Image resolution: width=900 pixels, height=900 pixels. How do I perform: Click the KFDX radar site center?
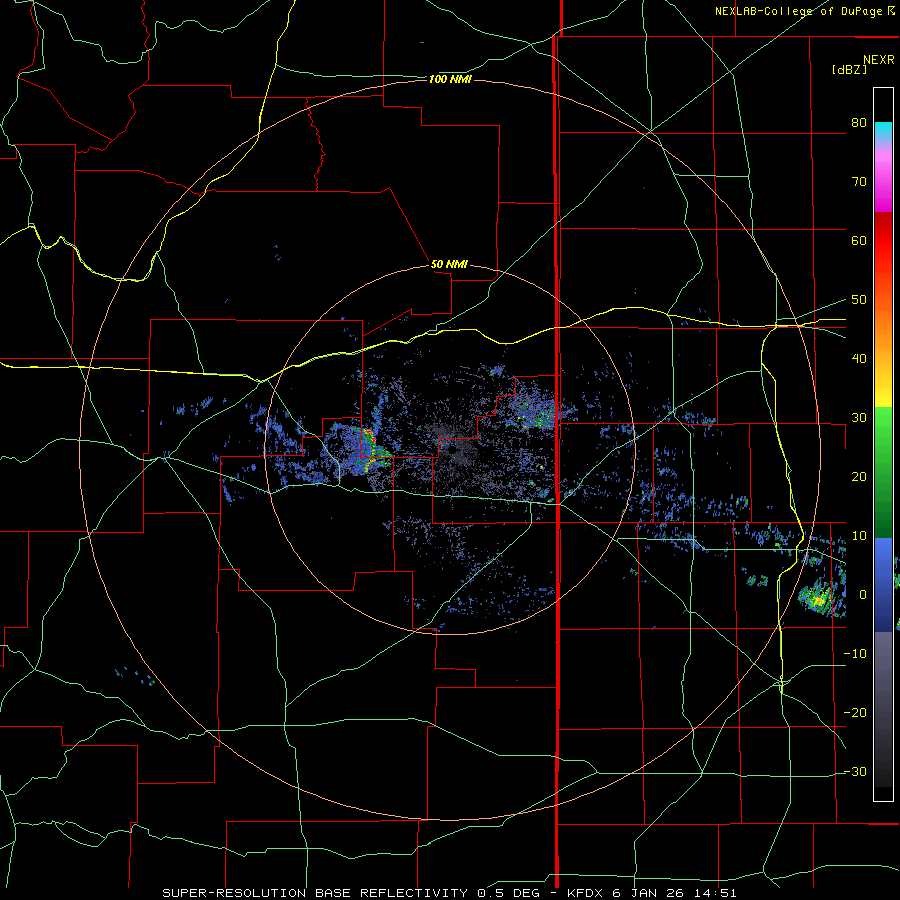click(x=453, y=452)
